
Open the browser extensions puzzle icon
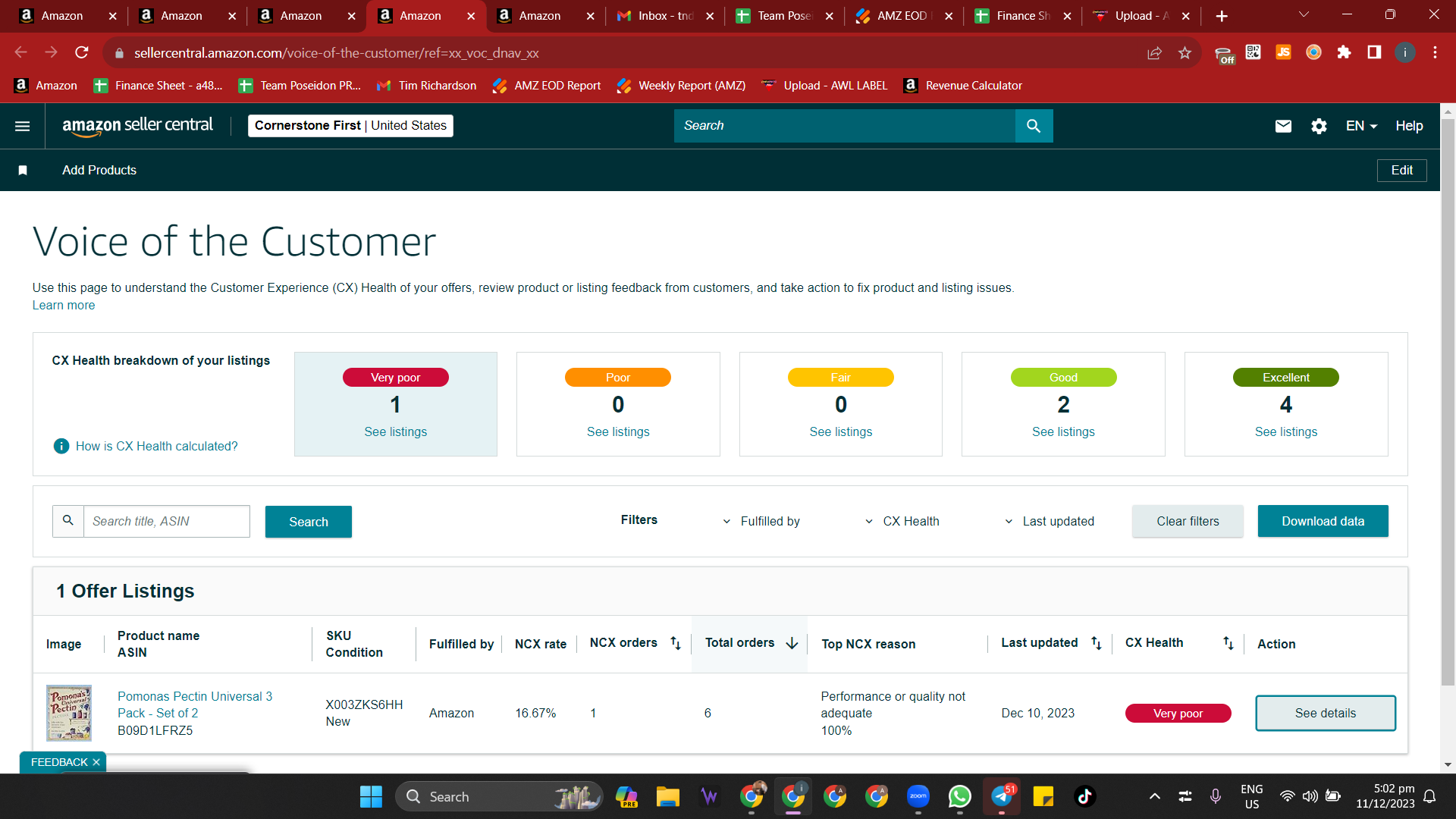click(x=1344, y=52)
